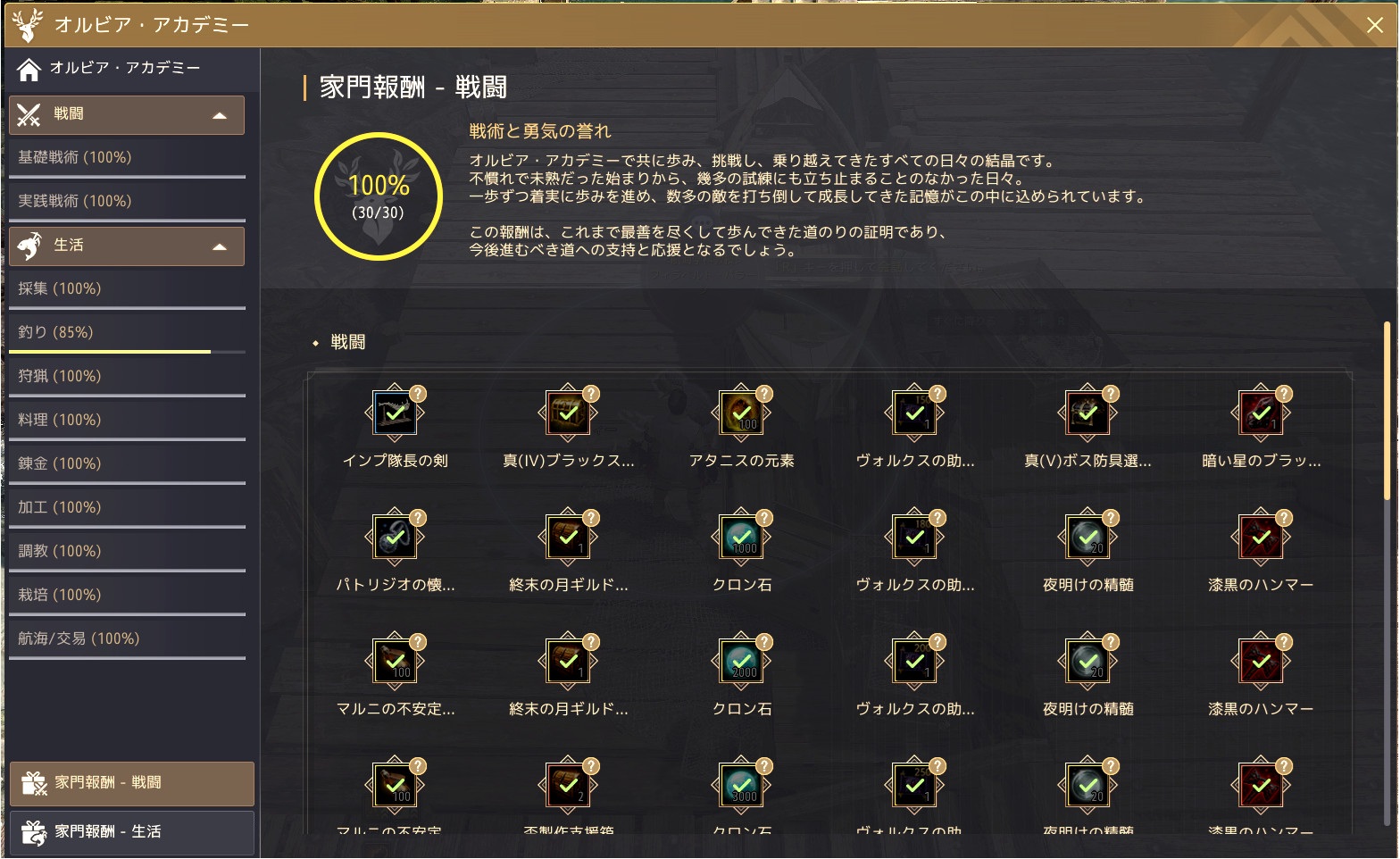Viewport: 1400px width, 859px height.
Task: Select the アタニスの元素 reward icon
Action: (x=741, y=414)
